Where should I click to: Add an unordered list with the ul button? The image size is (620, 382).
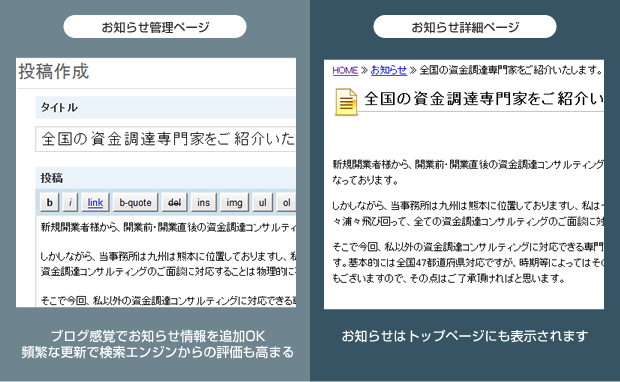coord(263,202)
